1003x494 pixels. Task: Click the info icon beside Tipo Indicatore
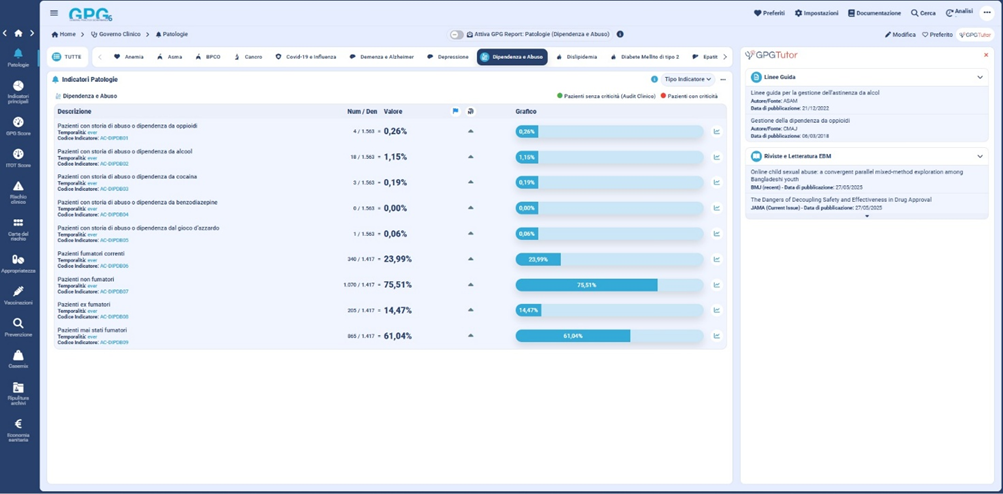[x=654, y=79]
